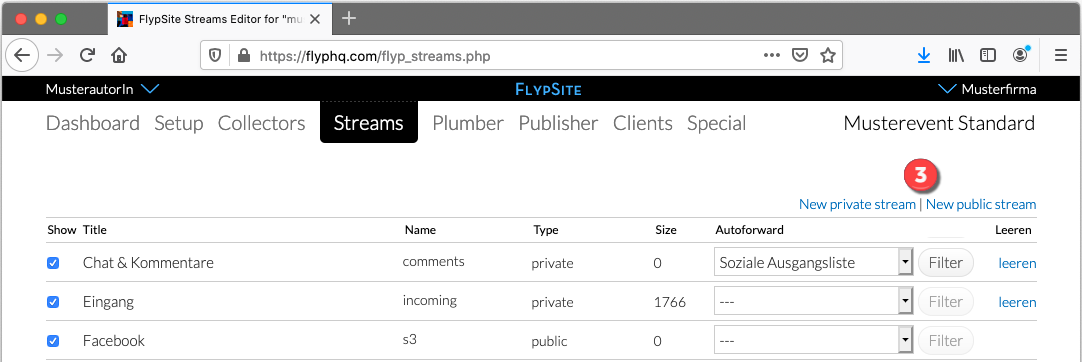
Task: Toggle Show checkbox for Facebook stream
Action: click(x=52, y=341)
